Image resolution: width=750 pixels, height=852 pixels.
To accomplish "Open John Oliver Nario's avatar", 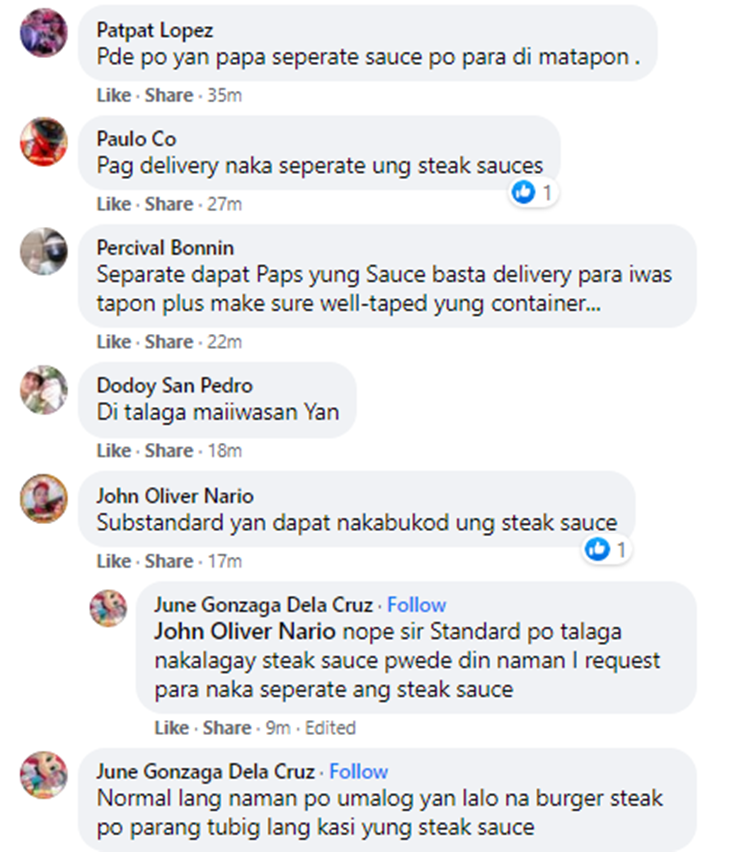I will click(x=44, y=499).
